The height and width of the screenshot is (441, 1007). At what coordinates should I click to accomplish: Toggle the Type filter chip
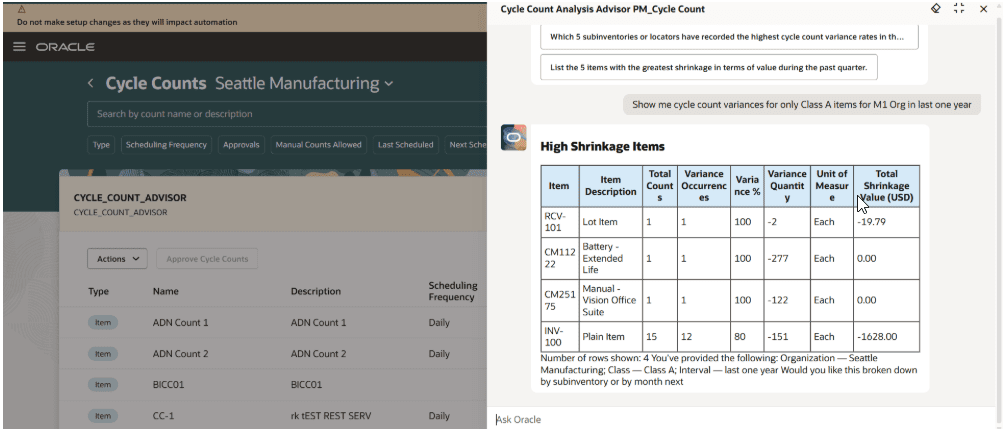coord(101,145)
